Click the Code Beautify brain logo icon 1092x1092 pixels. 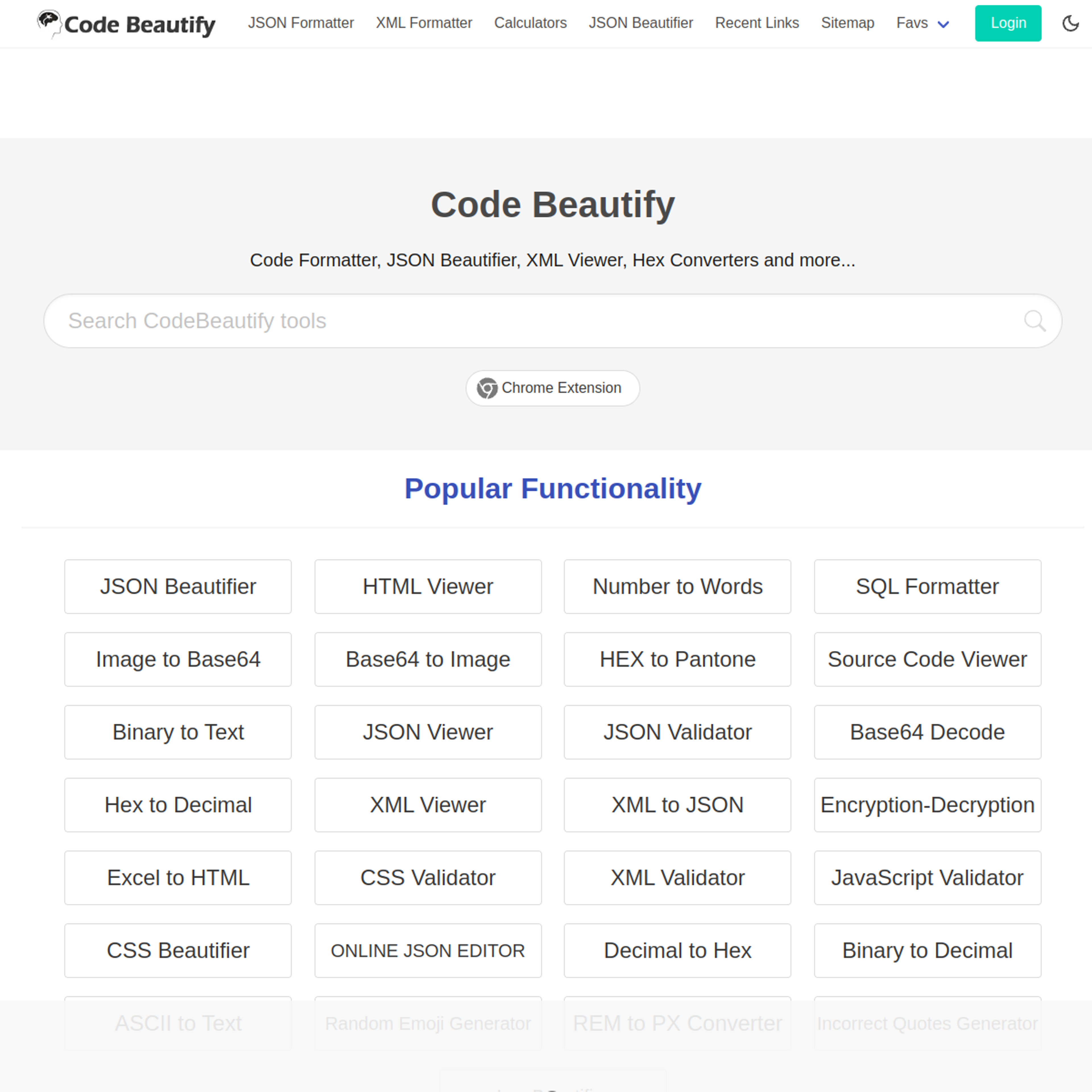[x=49, y=24]
